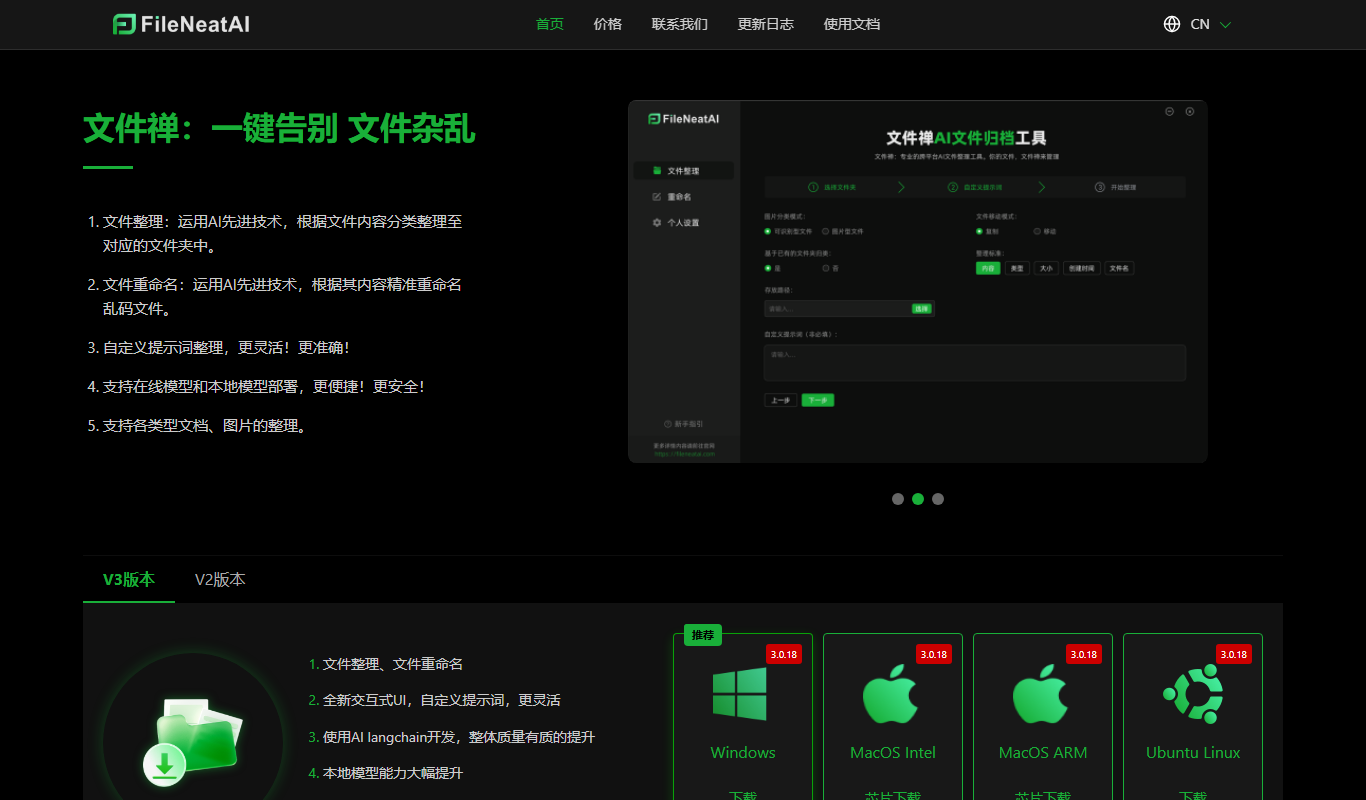The height and width of the screenshot is (800, 1366).
Task: Go to the 首页 nav item
Action: [550, 24]
